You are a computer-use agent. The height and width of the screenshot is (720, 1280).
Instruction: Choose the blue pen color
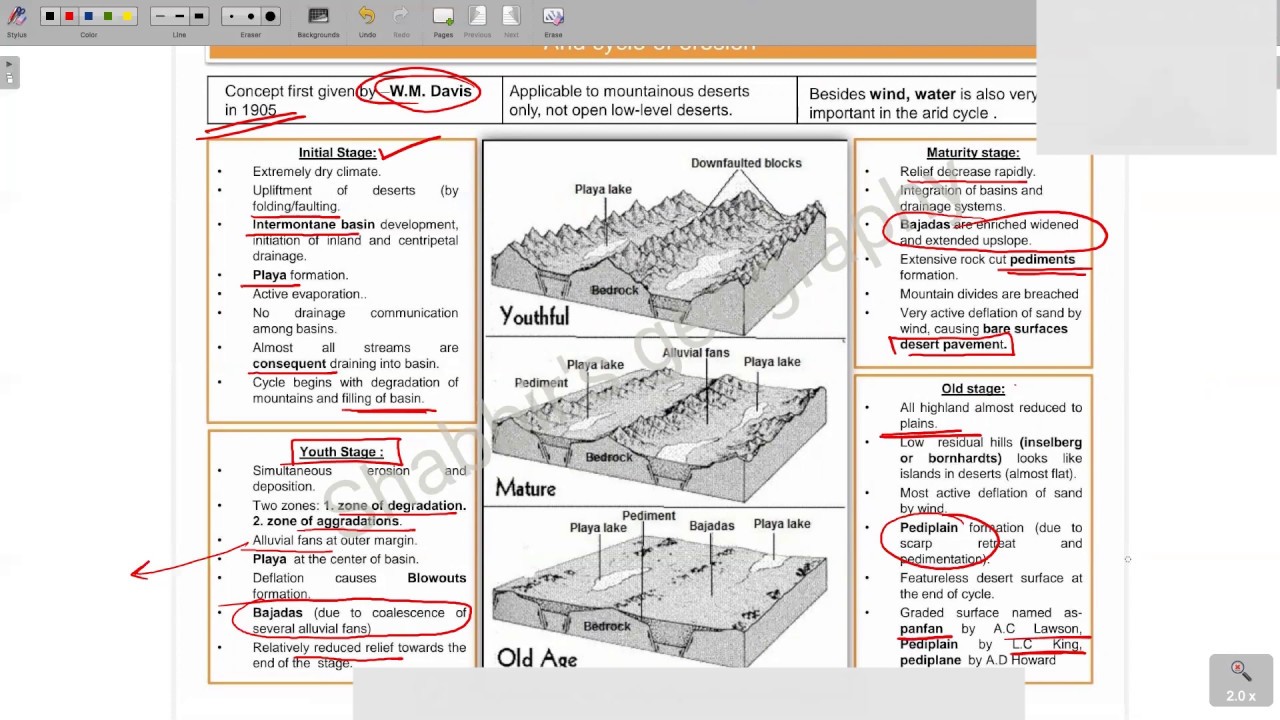coord(88,16)
